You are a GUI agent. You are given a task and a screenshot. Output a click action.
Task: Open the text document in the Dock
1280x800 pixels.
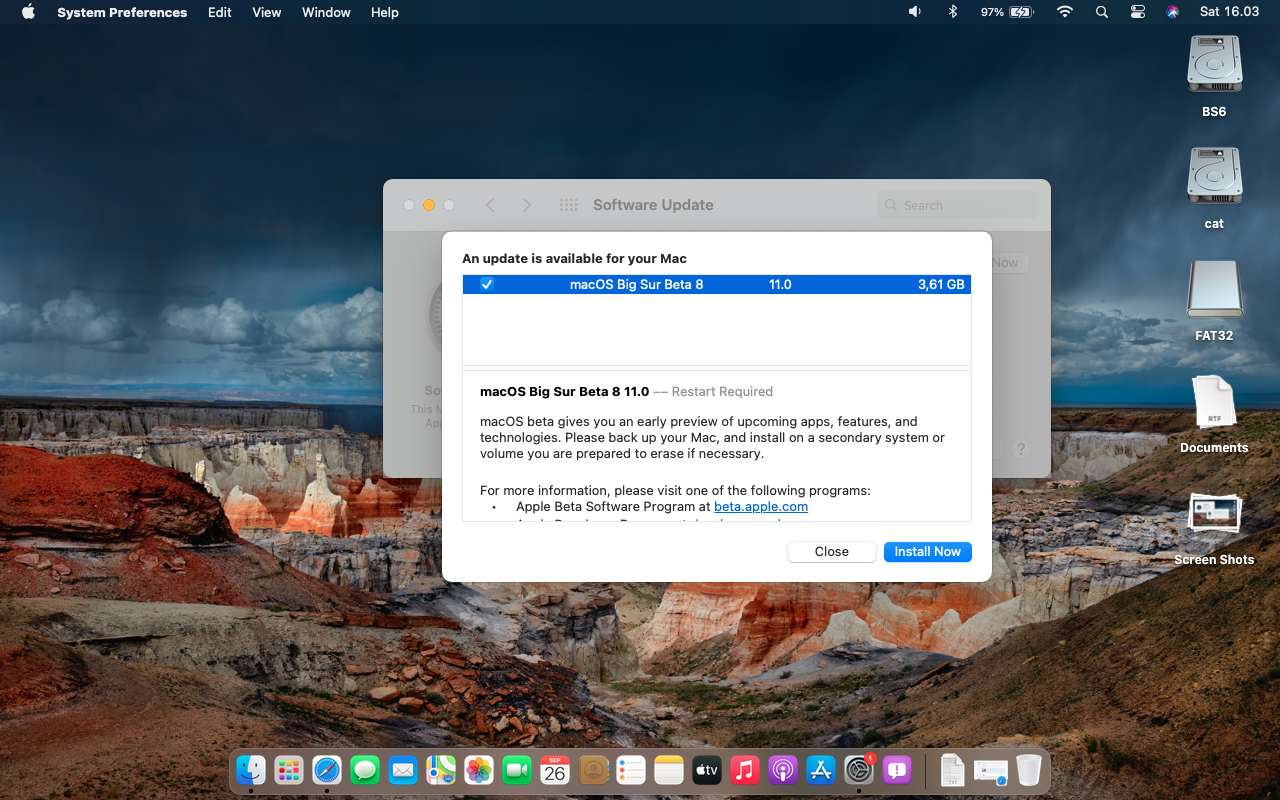point(953,770)
